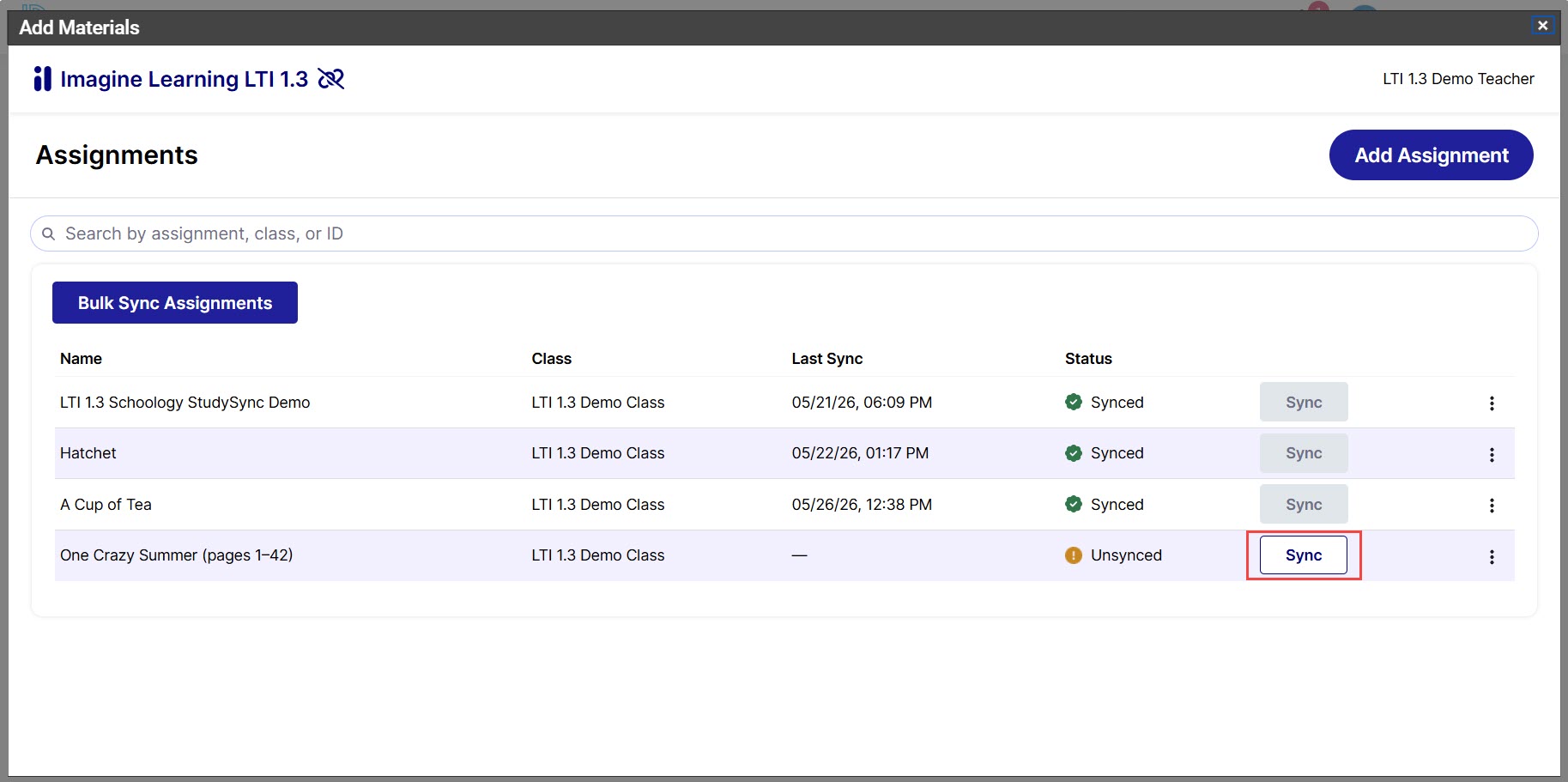Viewport: 1568px width, 782px height.
Task: Select the Hatchet assignment name
Action: point(88,453)
